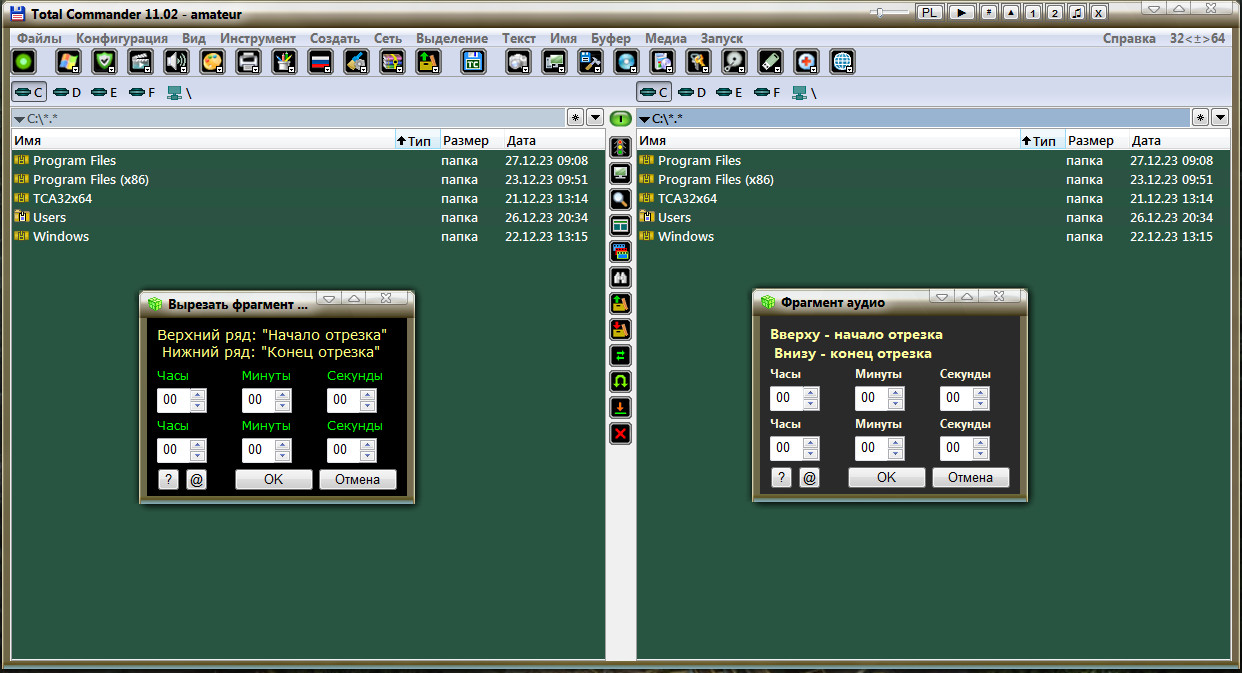Click the volume slider in the title bar

click(x=889, y=12)
